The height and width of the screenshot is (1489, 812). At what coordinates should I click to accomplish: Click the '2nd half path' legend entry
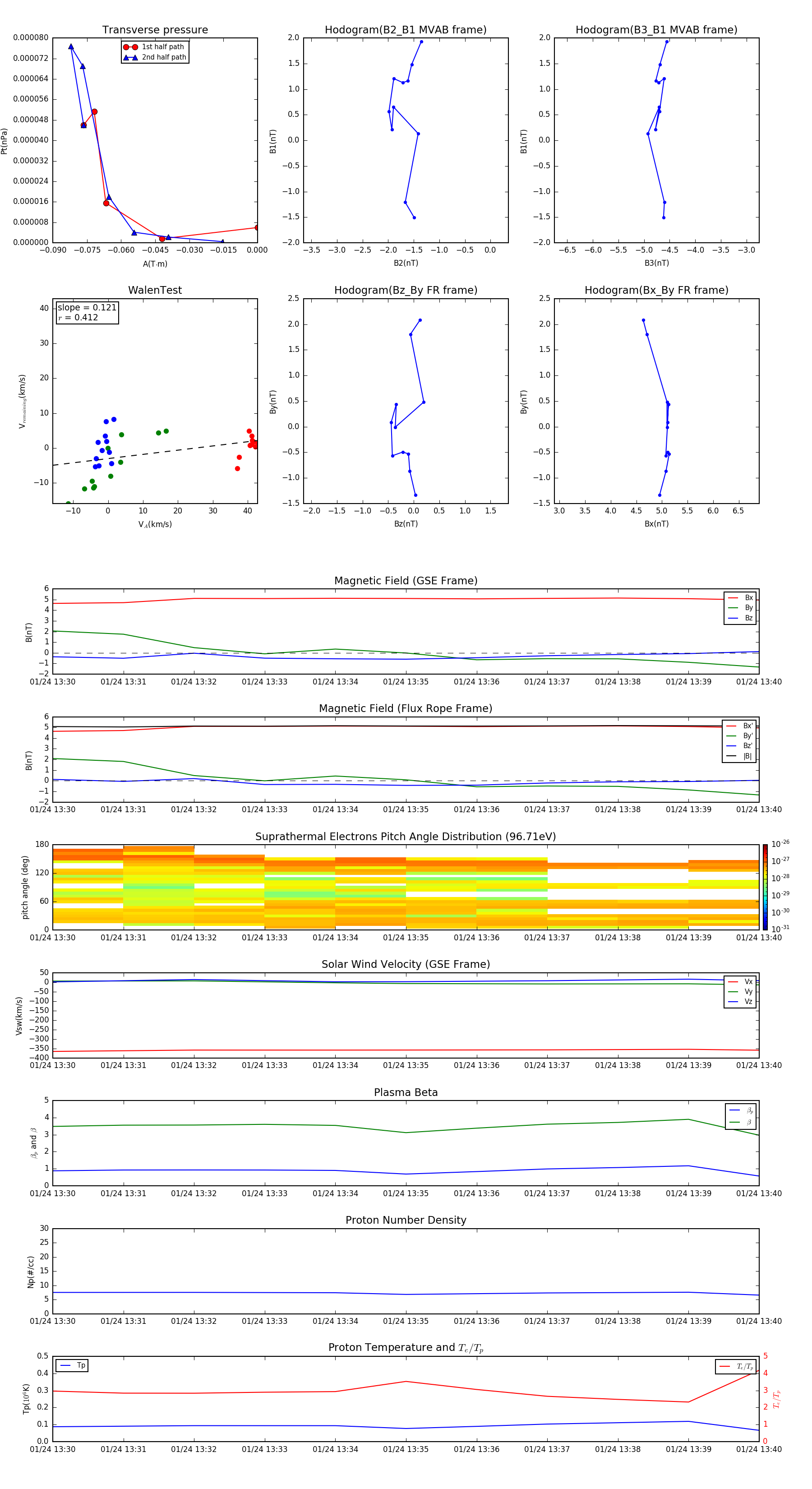tap(155, 57)
